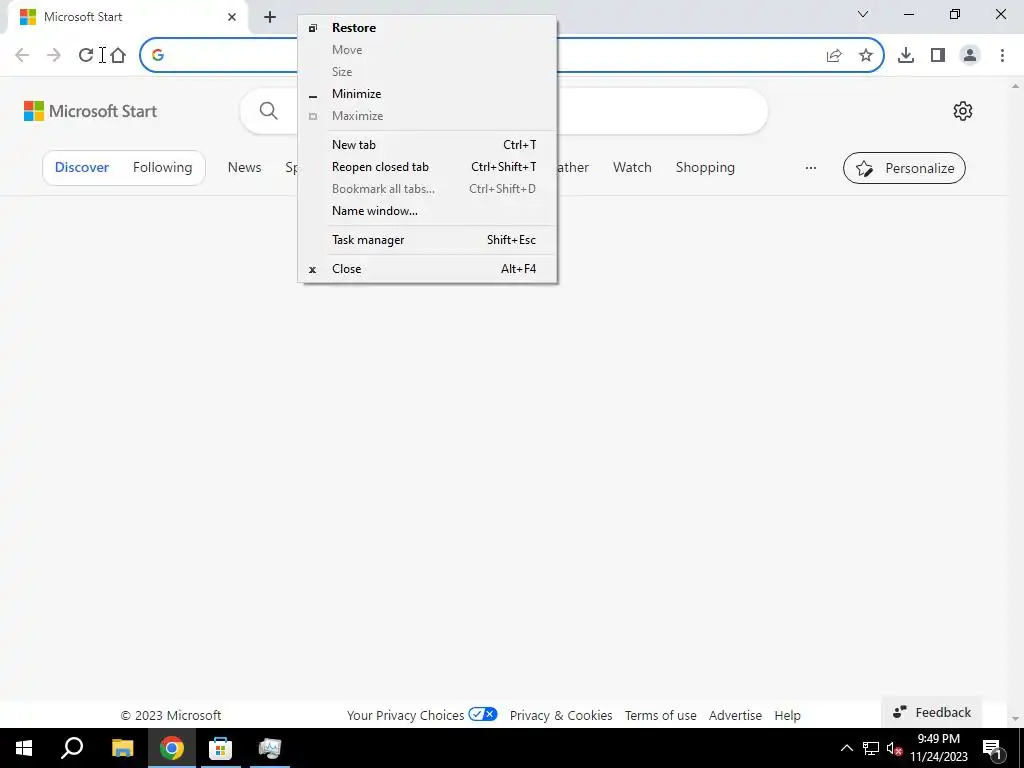1024x768 pixels.
Task: Reload the page with the refresh icon
Action: [86, 55]
